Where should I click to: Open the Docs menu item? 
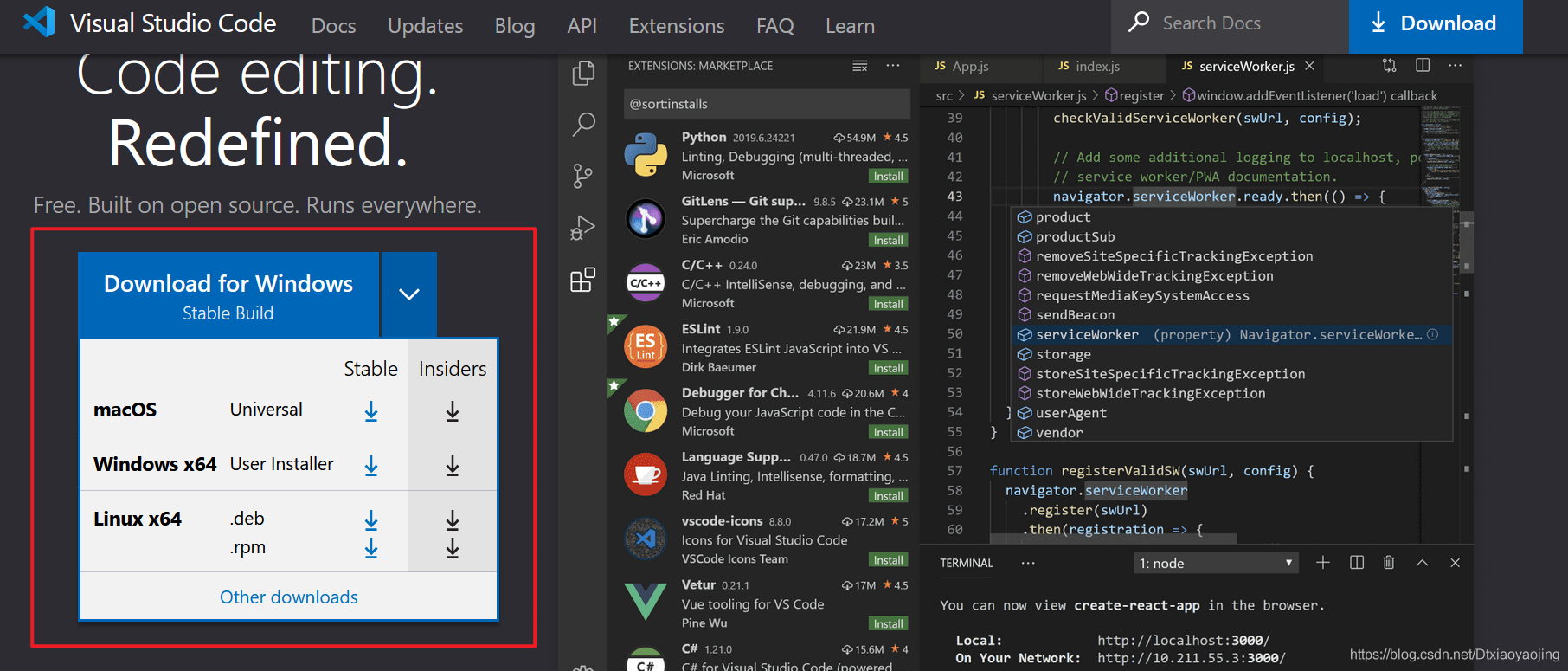[333, 26]
